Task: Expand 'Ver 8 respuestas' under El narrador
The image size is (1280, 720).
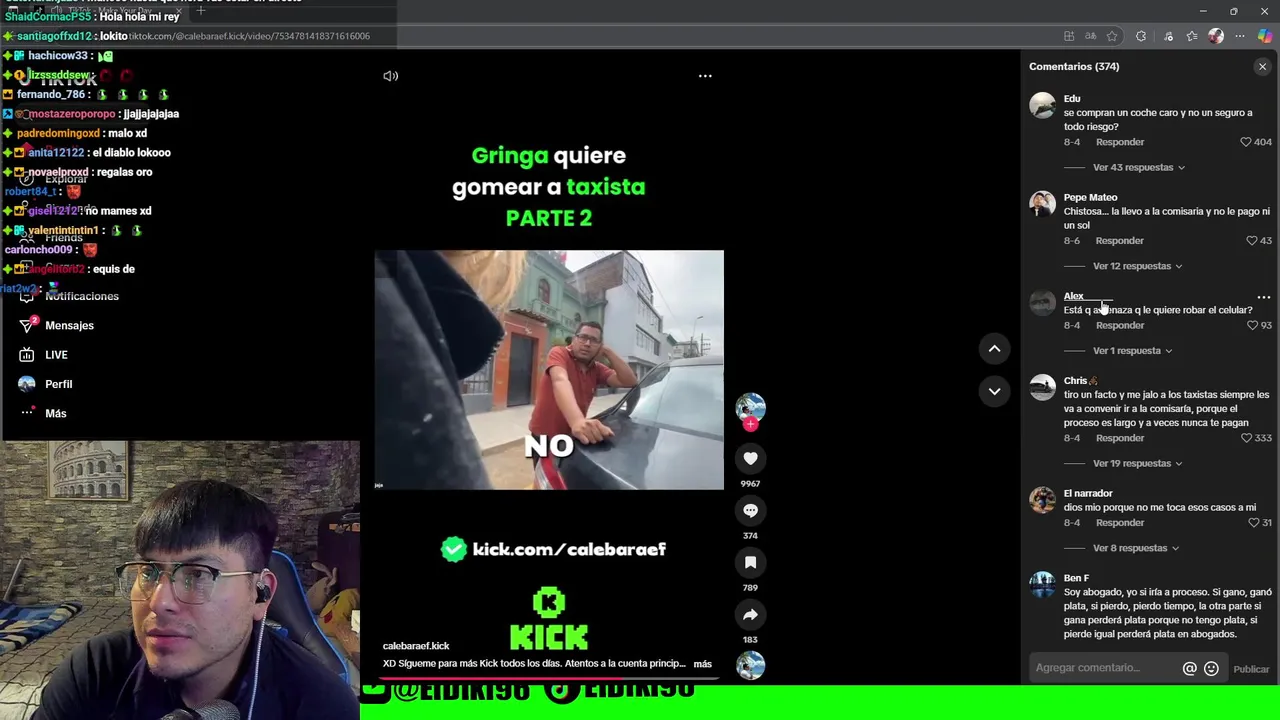Action: (1135, 548)
